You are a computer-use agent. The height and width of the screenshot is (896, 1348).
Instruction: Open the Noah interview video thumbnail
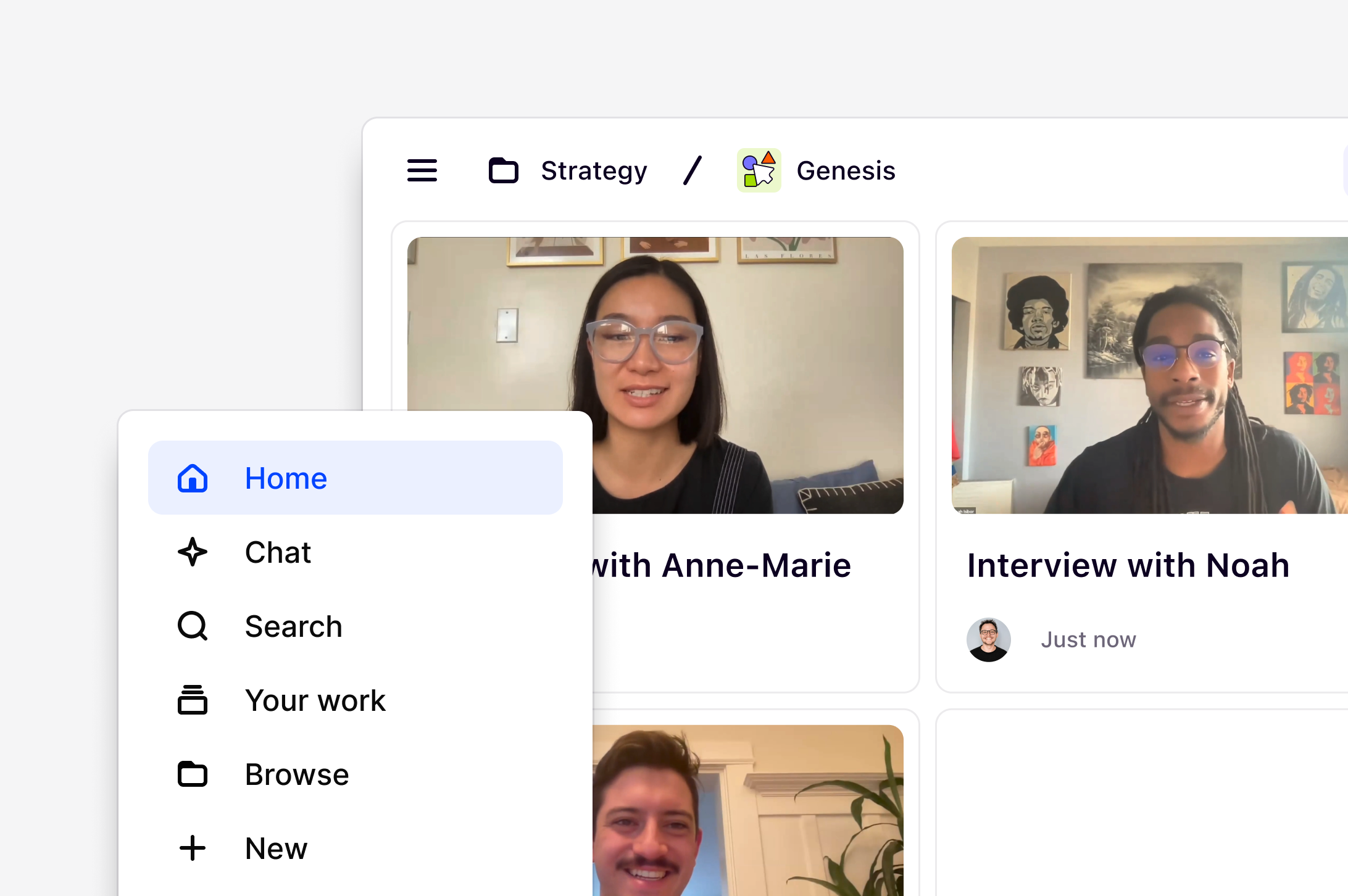[1148, 375]
